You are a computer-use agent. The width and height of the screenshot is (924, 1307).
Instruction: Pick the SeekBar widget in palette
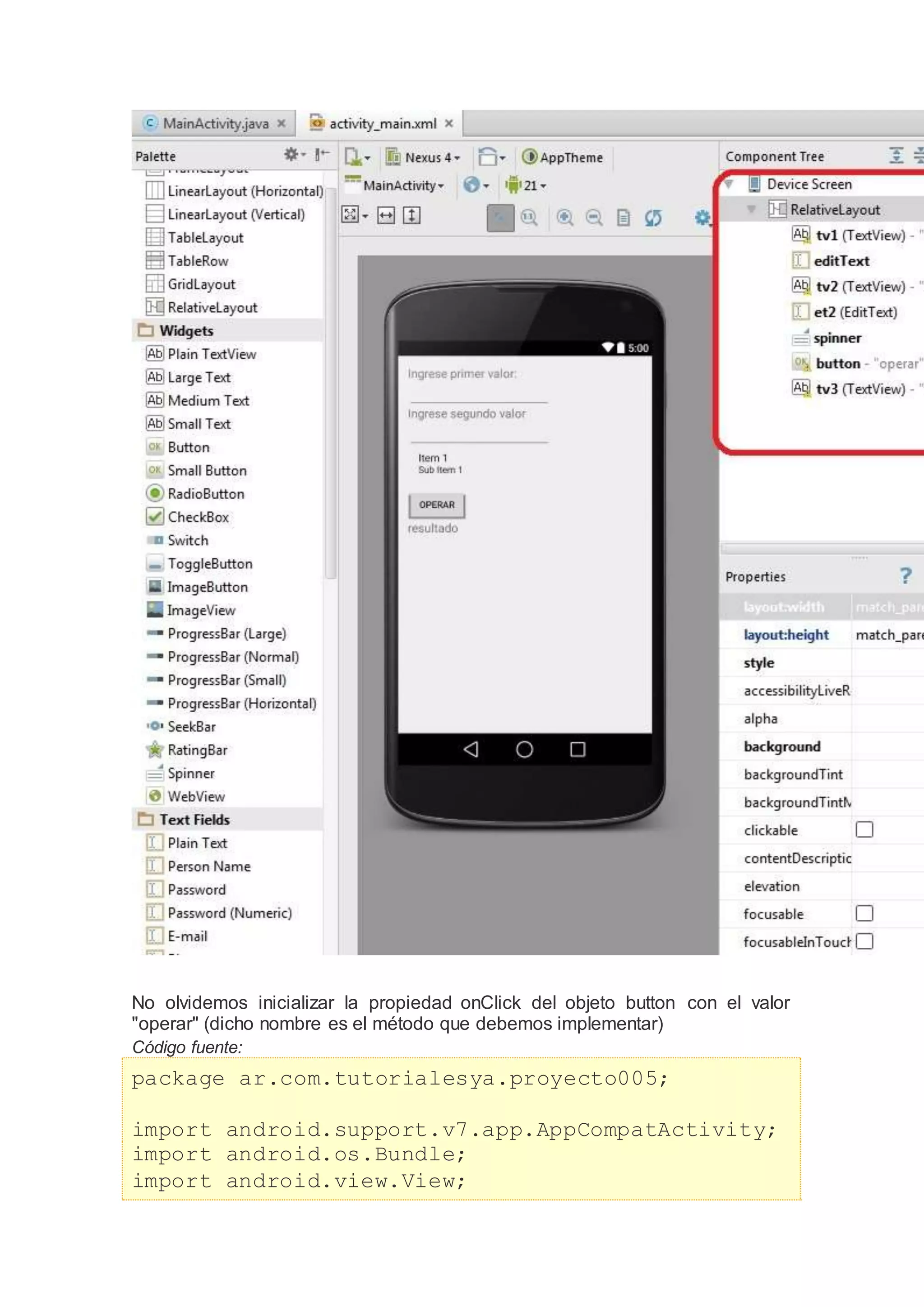(x=181, y=726)
